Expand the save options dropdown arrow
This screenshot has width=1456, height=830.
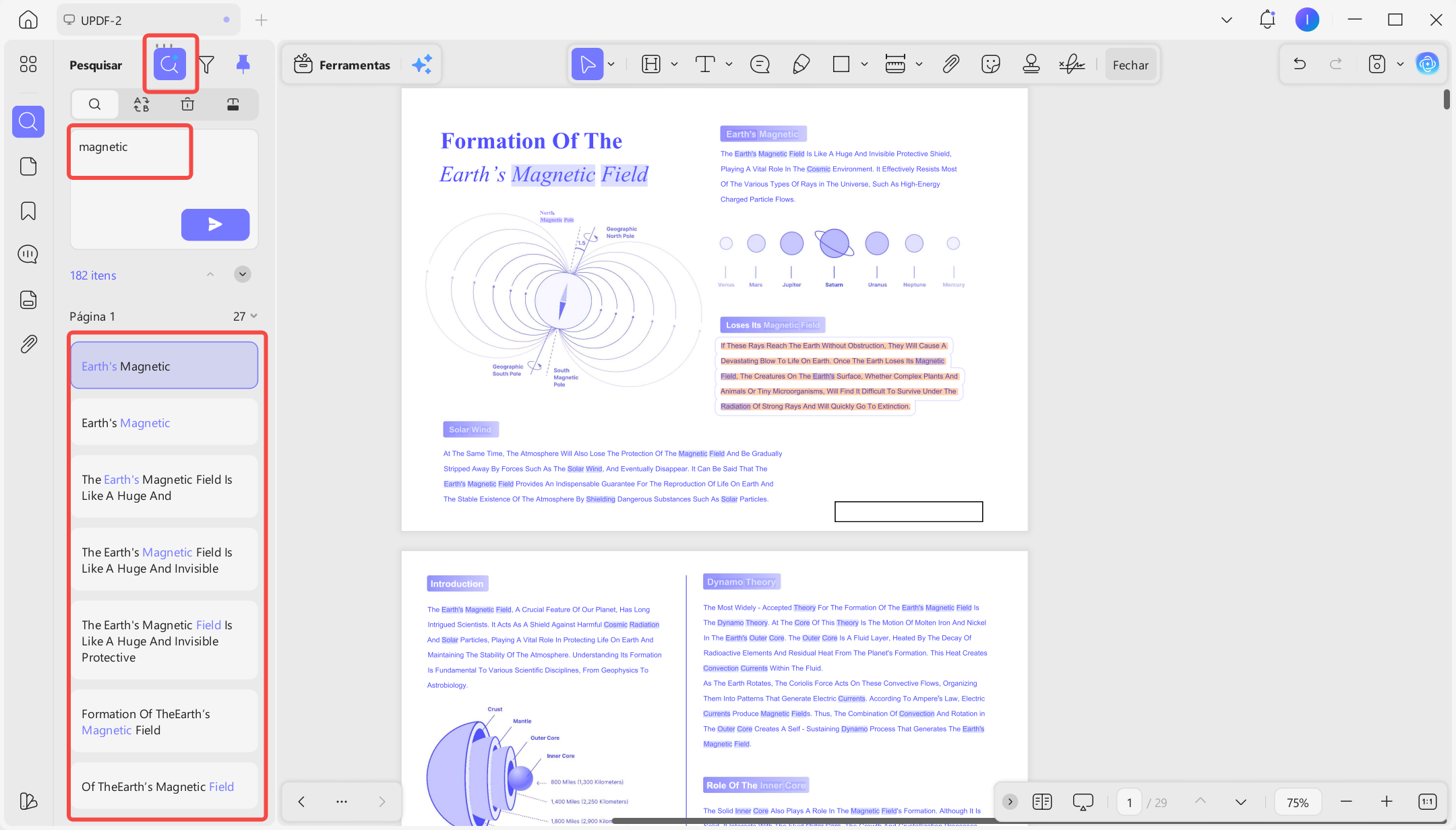pos(1400,65)
